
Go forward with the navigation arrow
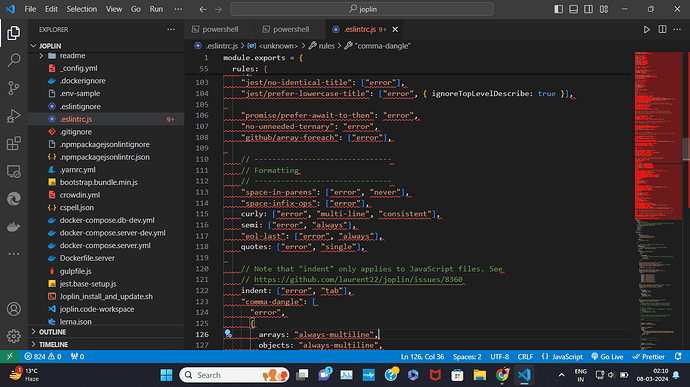pyautogui.click(x=218, y=9)
